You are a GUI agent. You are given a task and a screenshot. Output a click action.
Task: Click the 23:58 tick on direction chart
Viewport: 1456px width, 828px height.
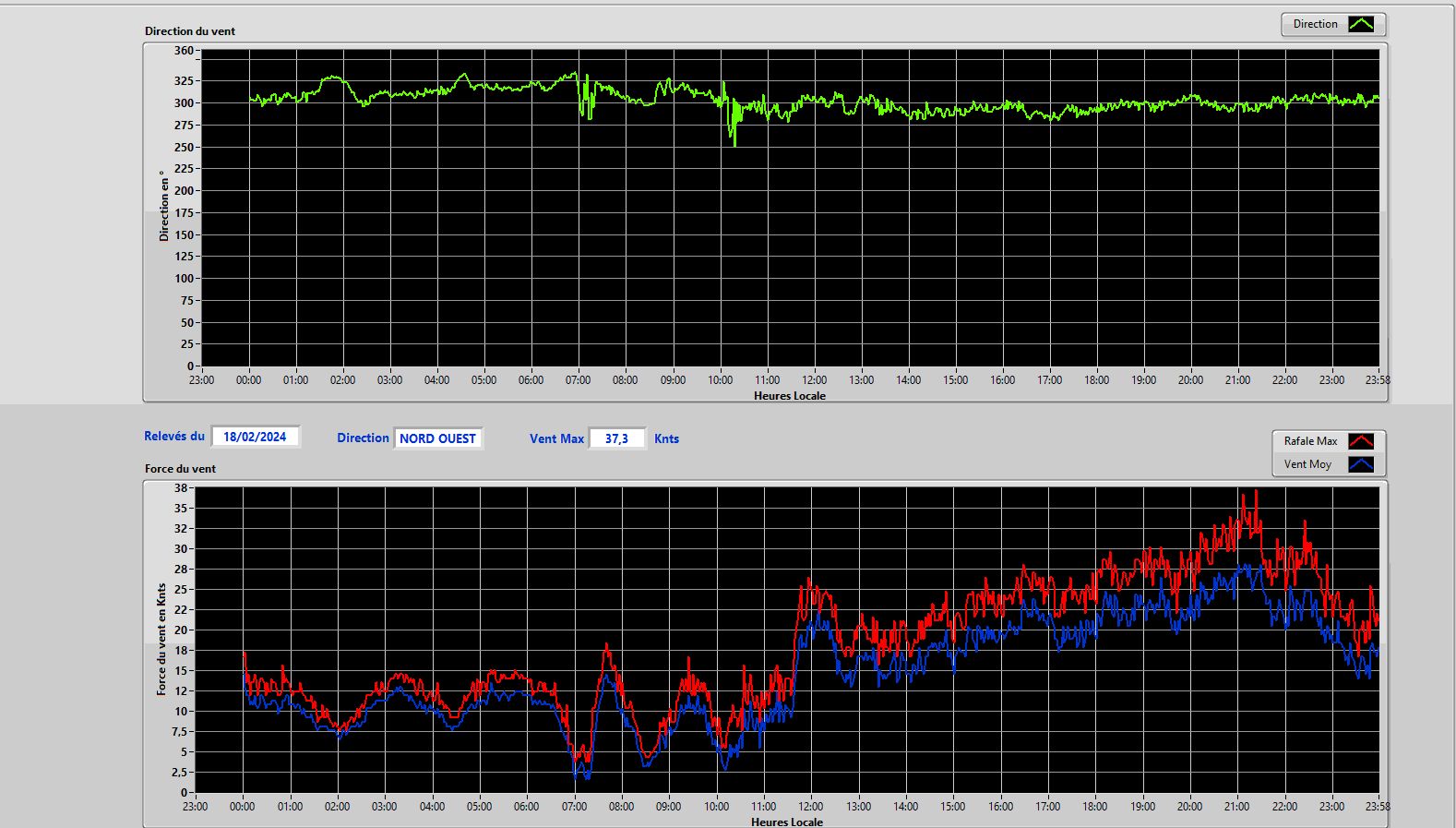[1378, 380]
